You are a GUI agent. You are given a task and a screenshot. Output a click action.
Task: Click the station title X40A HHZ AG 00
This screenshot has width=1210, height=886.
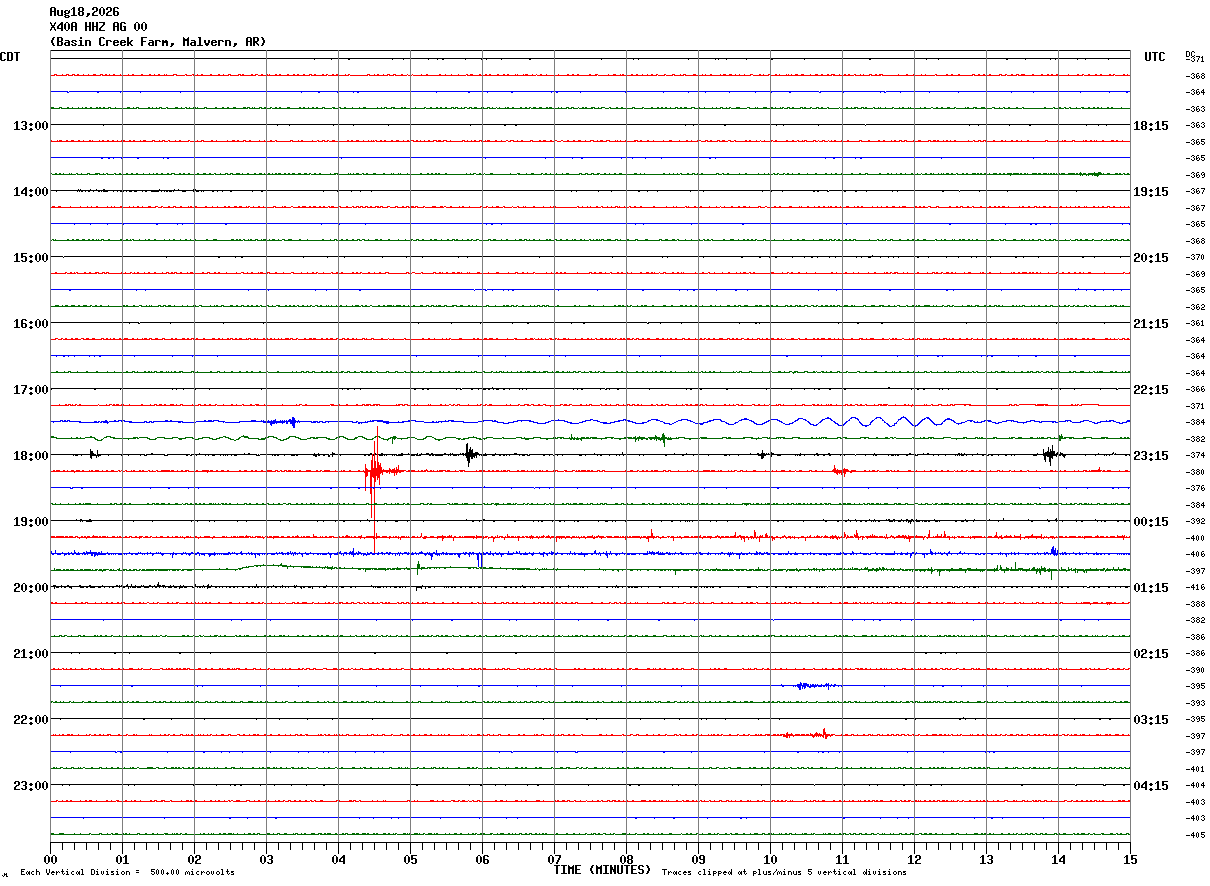pyautogui.click(x=98, y=27)
